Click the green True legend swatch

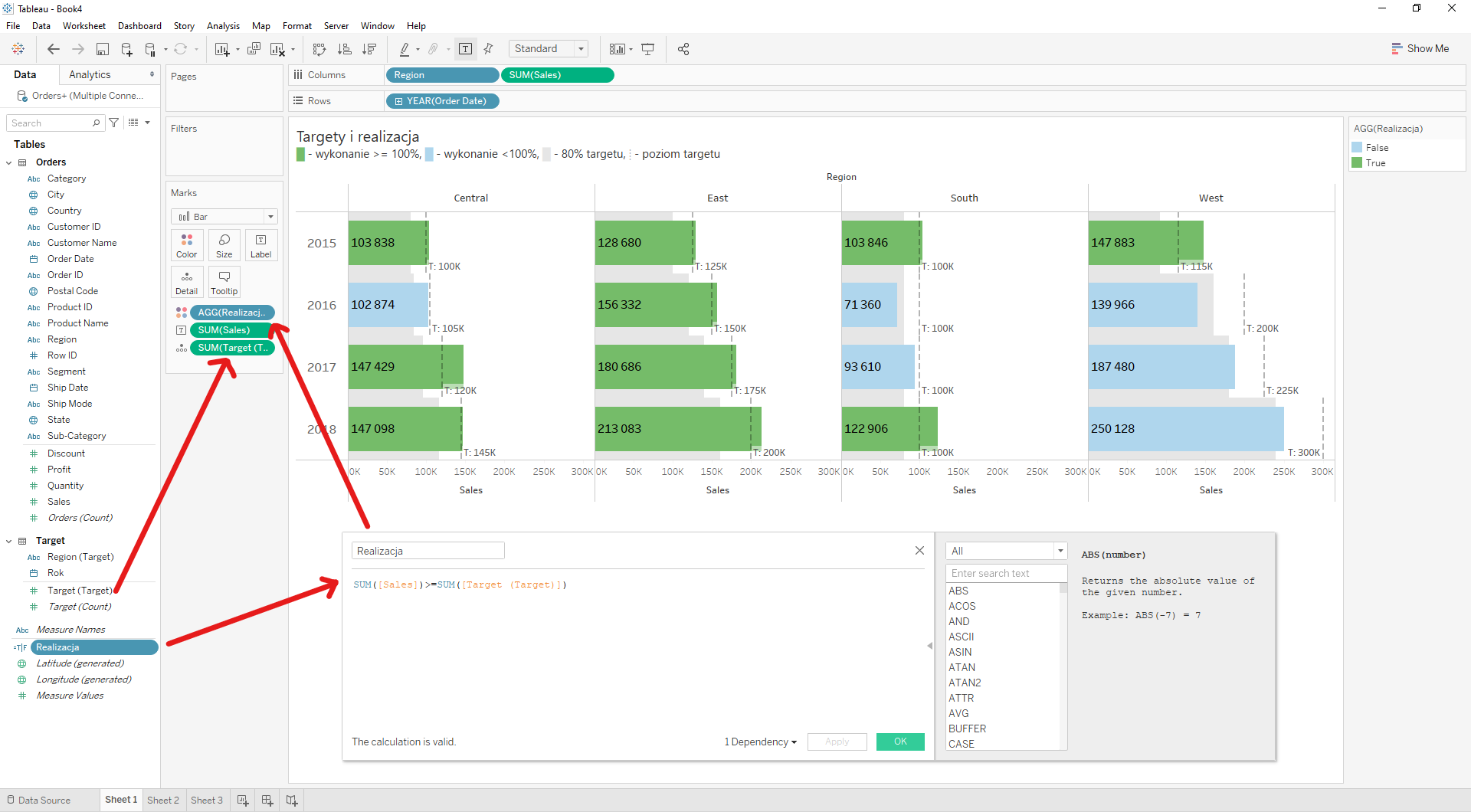click(x=1357, y=163)
